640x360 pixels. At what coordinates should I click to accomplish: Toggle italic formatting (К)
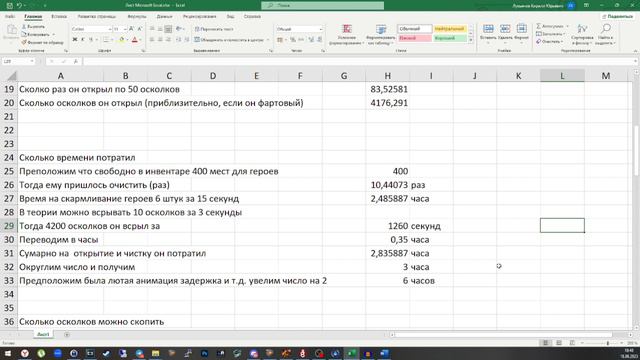[x=83, y=40]
